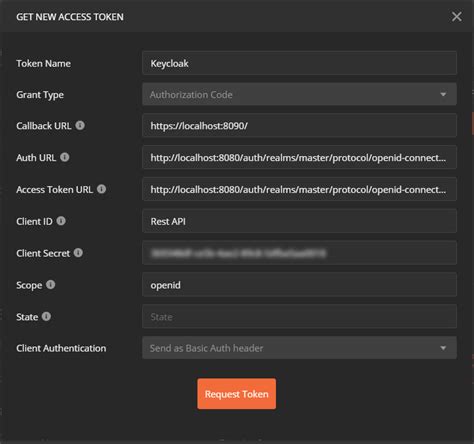
Task: Click the Client ID info icon
Action: (61, 221)
